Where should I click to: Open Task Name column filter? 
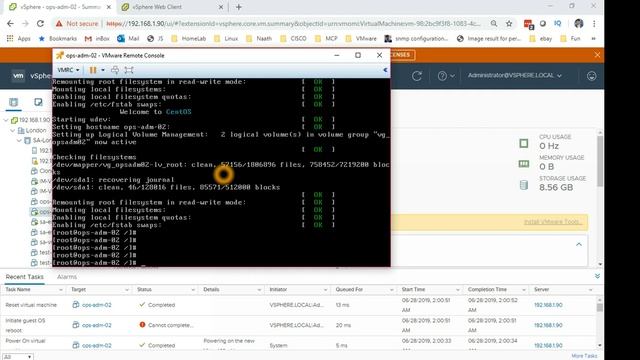tap(61, 290)
